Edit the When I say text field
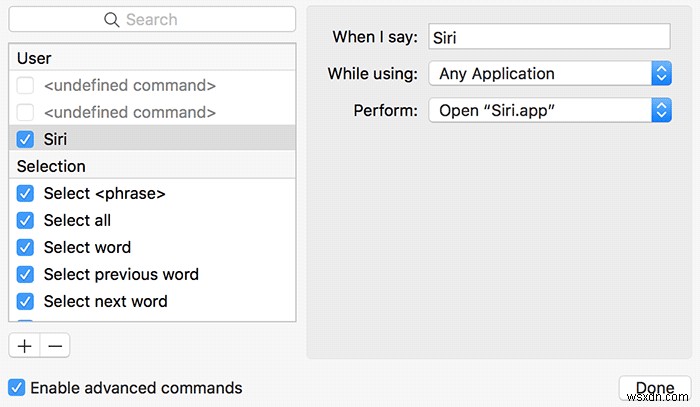700x407 pixels. [549, 37]
